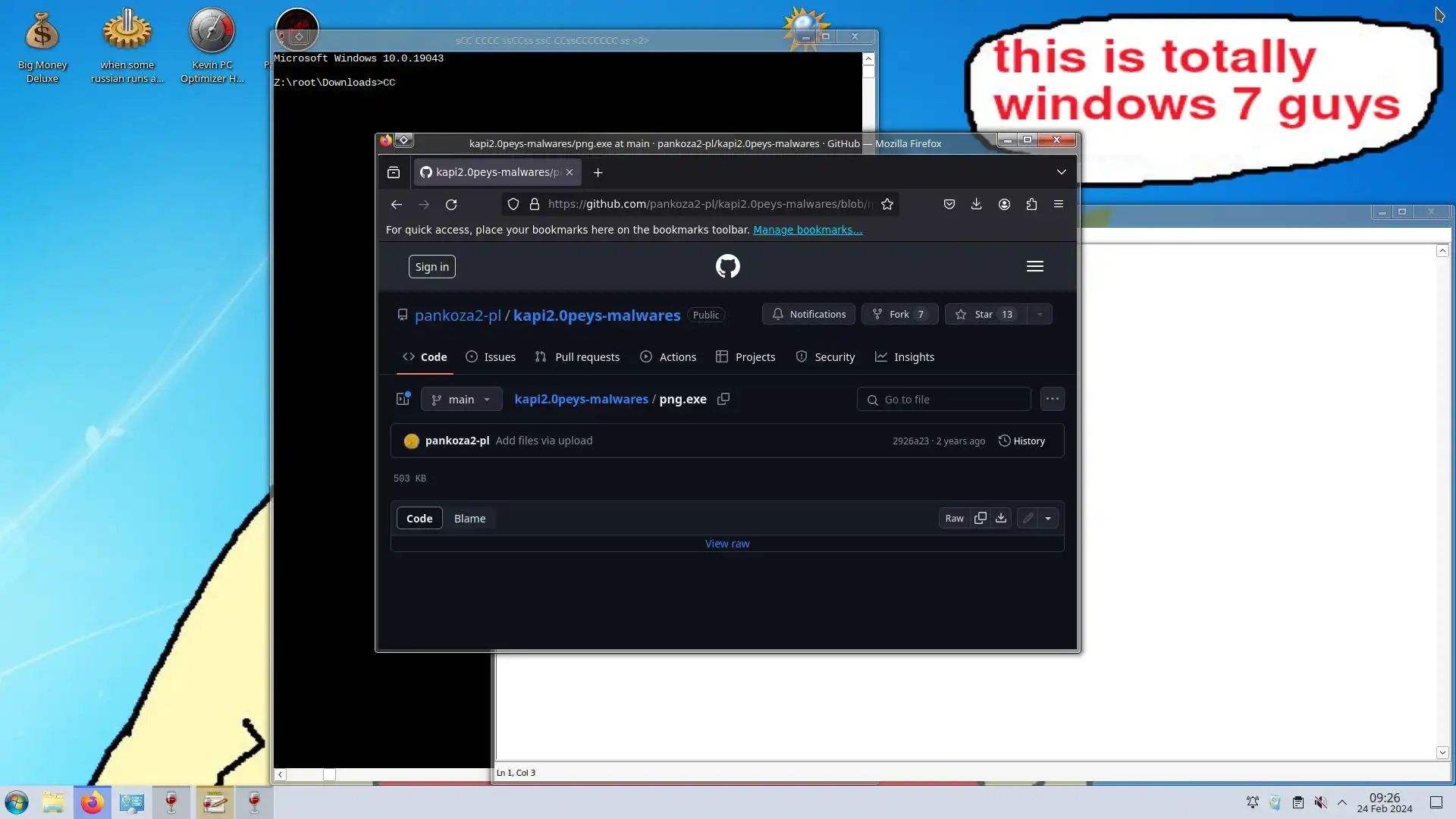Click the GitHub logo
This screenshot has width=1456, height=819.
click(x=727, y=266)
